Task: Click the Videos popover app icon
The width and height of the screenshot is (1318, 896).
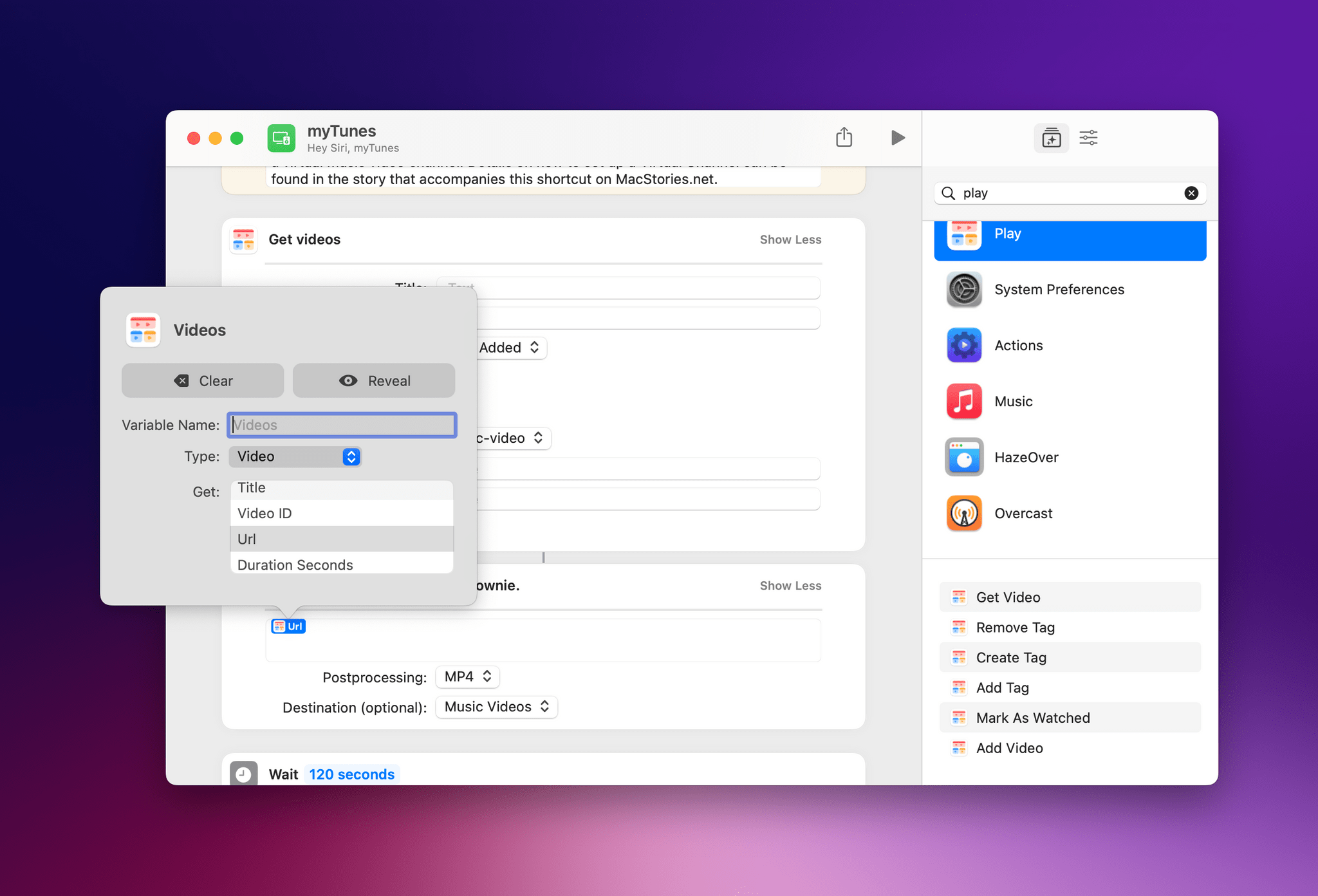Action: pyautogui.click(x=143, y=330)
